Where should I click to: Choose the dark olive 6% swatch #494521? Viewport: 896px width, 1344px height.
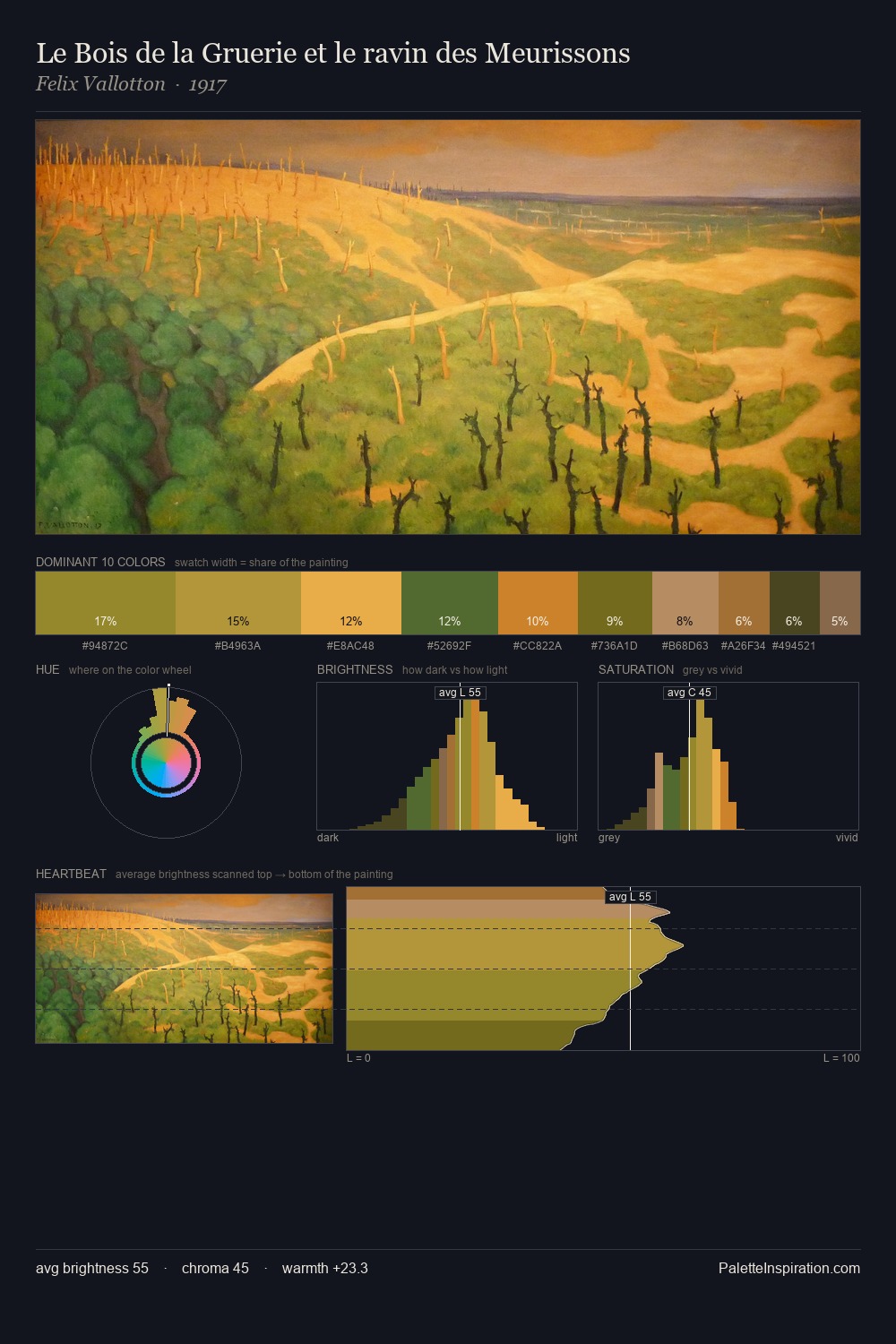pos(795,603)
